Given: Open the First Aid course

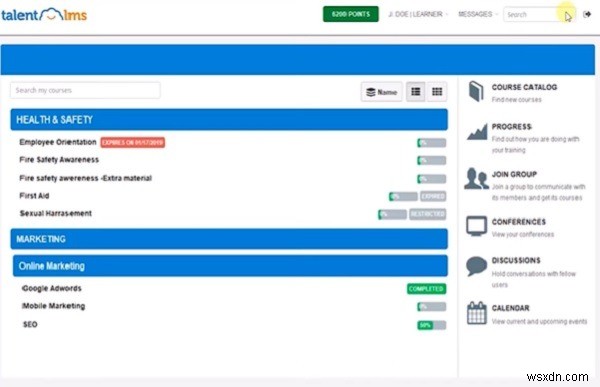Looking at the screenshot, I should [x=34, y=196].
